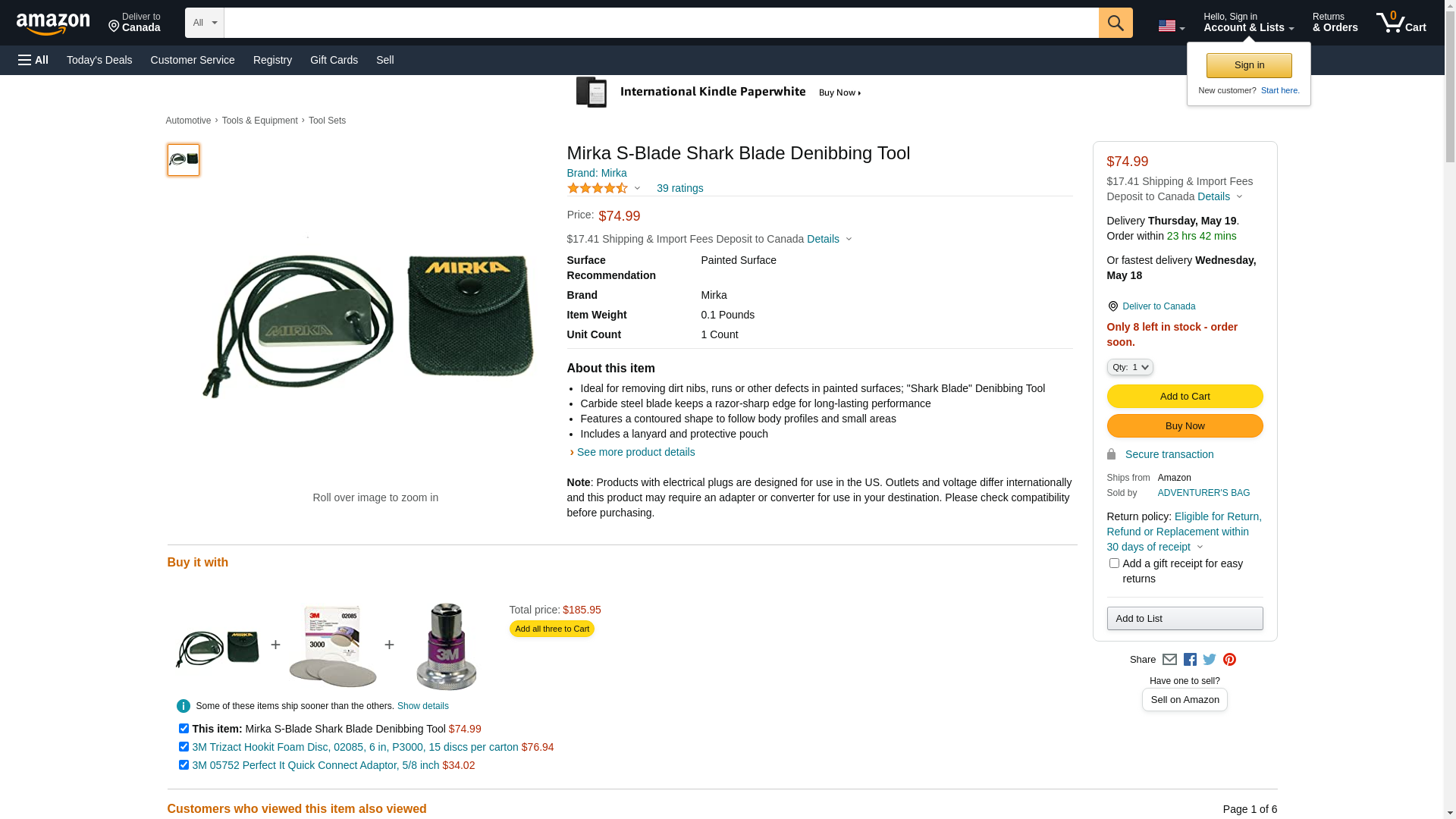
Task: Share on Twitter icon
Action: (1210, 660)
